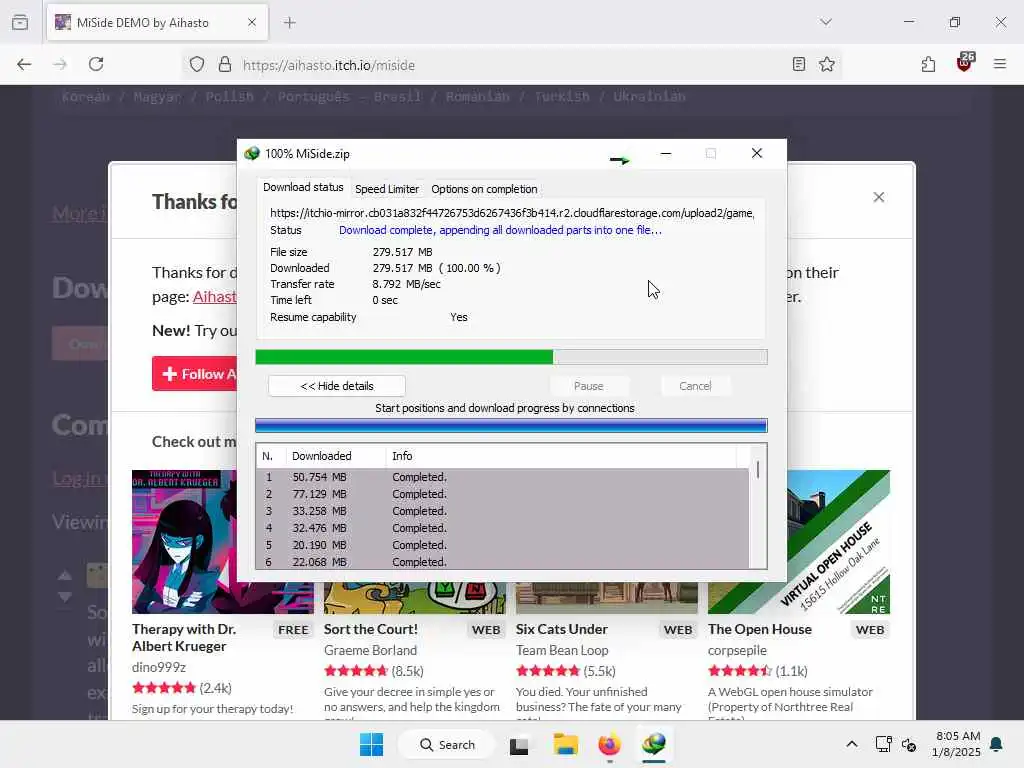Open File Explorer from the taskbar
Image resolution: width=1024 pixels, height=768 pixels.
(566, 744)
